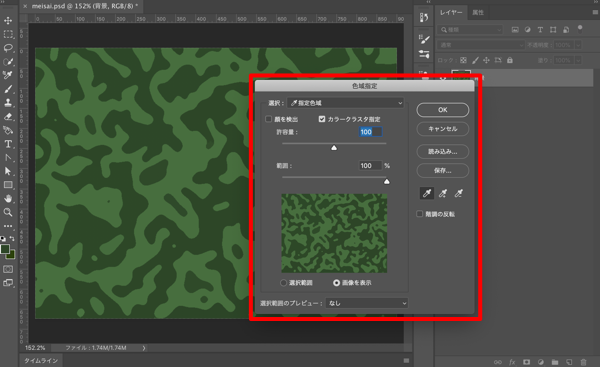Select the Rectangle shape tool
Viewport: 600px width, 367px height.
coord(8,185)
